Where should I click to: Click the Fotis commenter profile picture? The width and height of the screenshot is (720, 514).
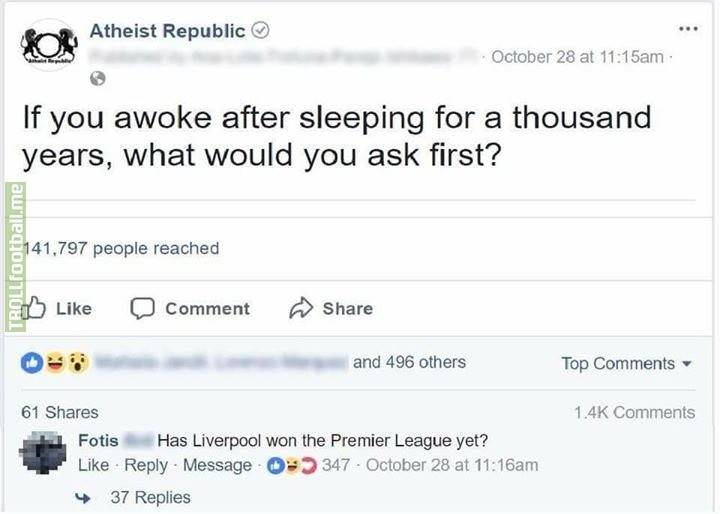(47, 453)
